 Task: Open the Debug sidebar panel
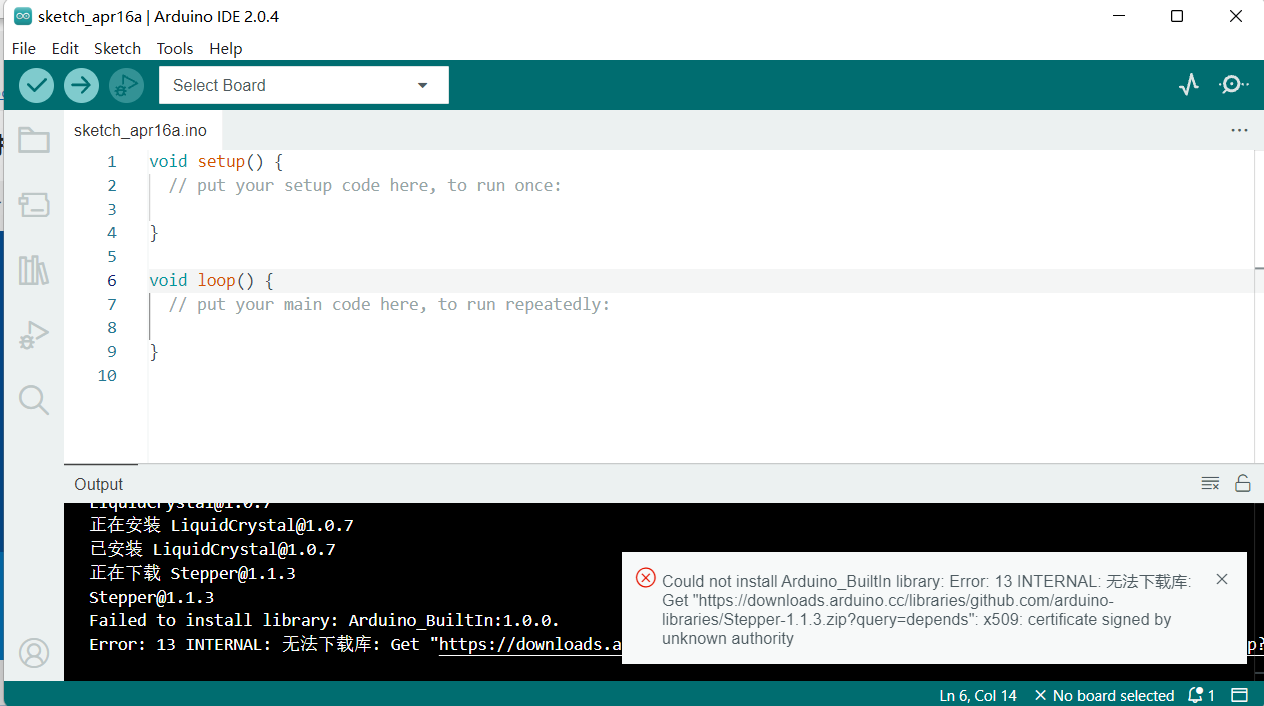[x=34, y=335]
